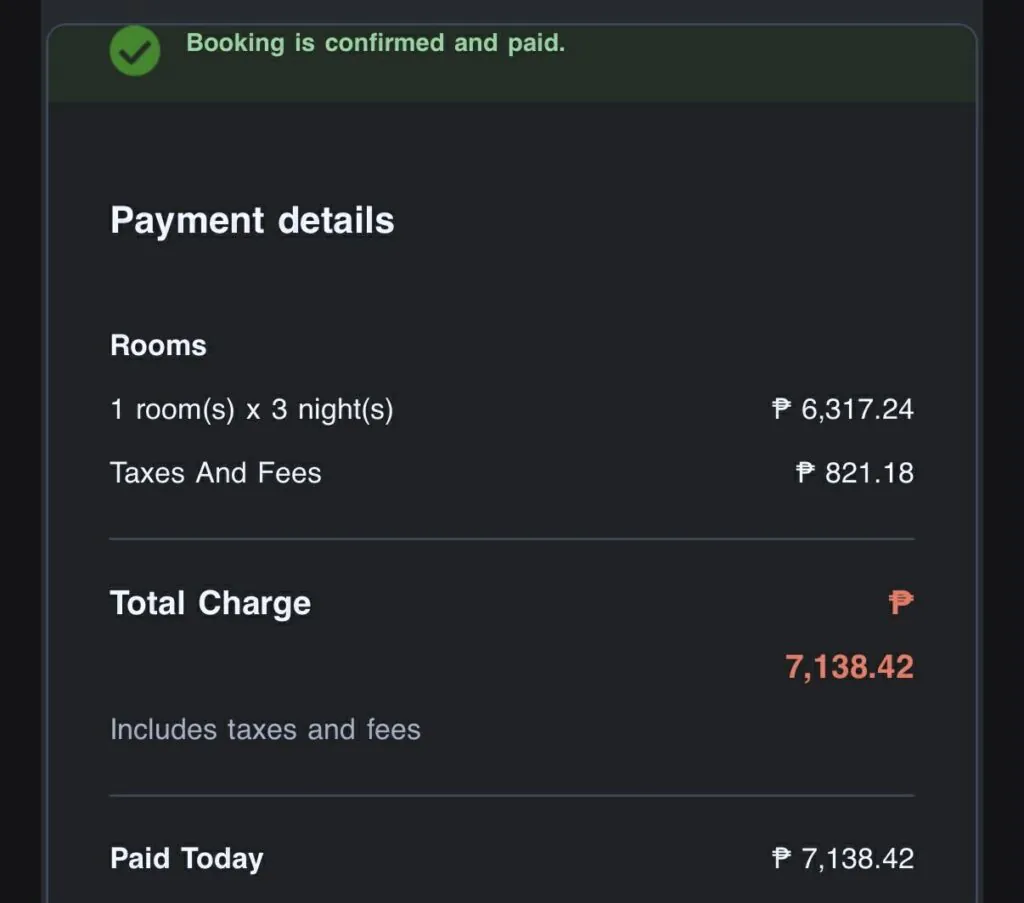Click the "1 room(s) x 3 night(s)" line
This screenshot has width=1024, height=903.
coord(251,409)
